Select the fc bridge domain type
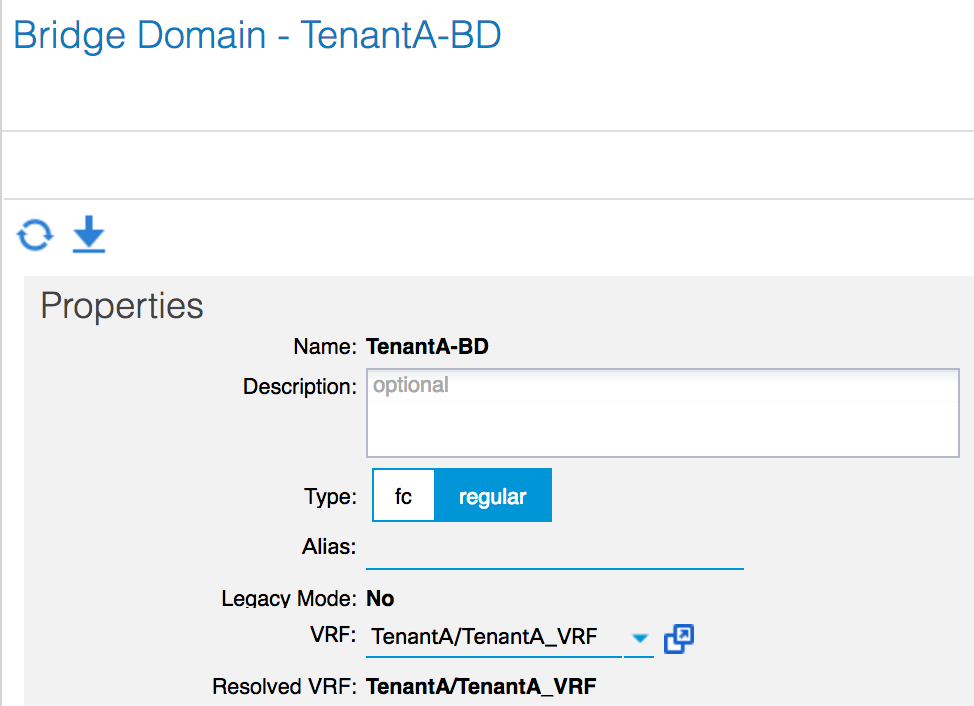This screenshot has height=706, width=974. pos(403,496)
